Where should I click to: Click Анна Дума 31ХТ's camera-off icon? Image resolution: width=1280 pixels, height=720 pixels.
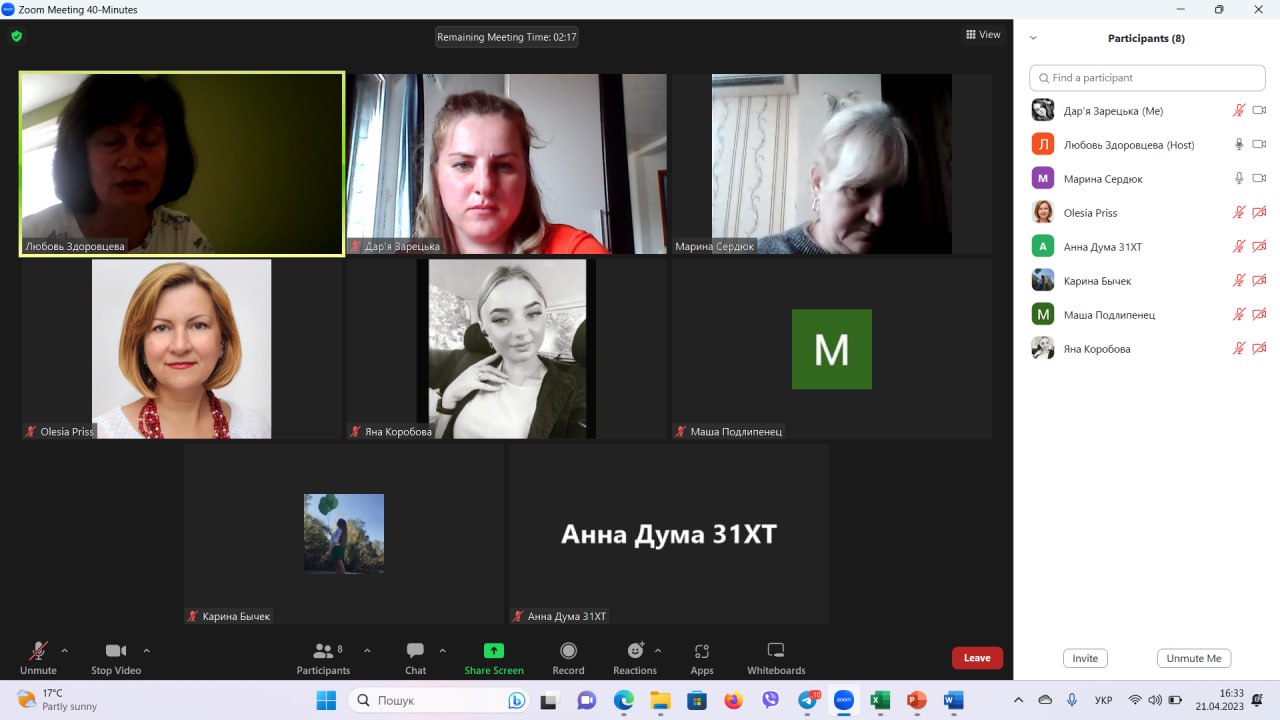tap(1259, 247)
